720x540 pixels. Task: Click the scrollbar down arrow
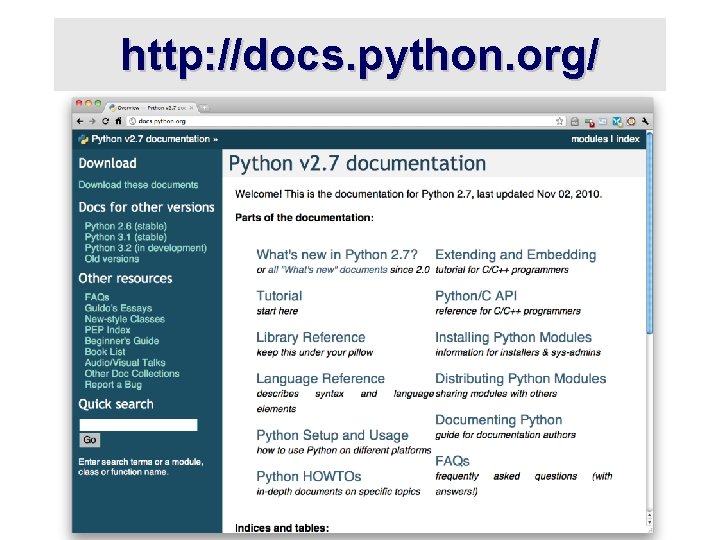click(x=649, y=523)
